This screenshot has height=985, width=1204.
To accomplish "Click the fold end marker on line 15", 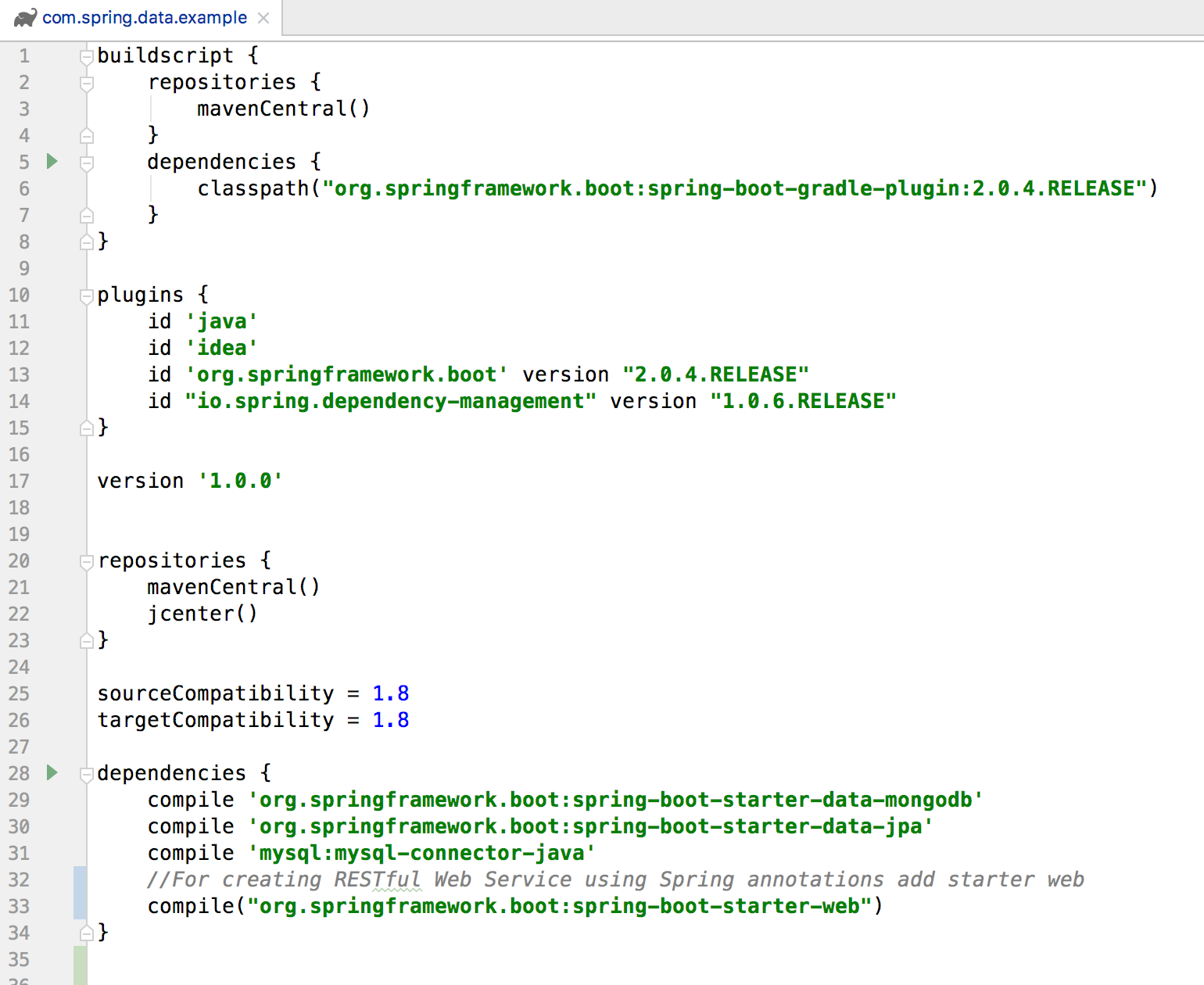I will [87, 428].
